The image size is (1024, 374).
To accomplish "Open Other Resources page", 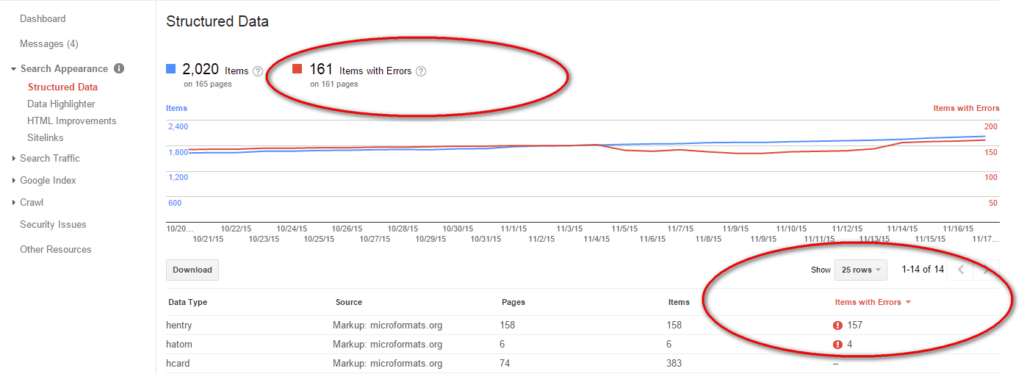I will pyautogui.click(x=56, y=249).
